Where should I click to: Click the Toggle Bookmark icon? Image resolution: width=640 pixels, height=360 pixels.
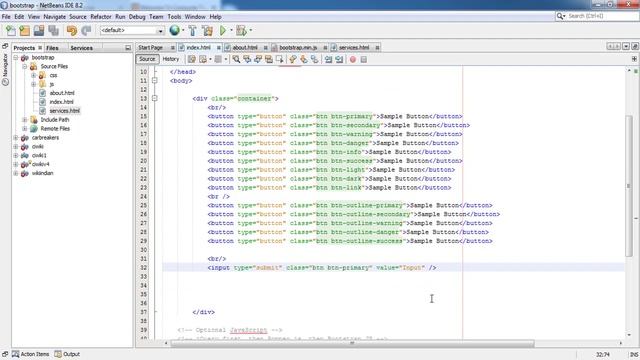coord(314,59)
